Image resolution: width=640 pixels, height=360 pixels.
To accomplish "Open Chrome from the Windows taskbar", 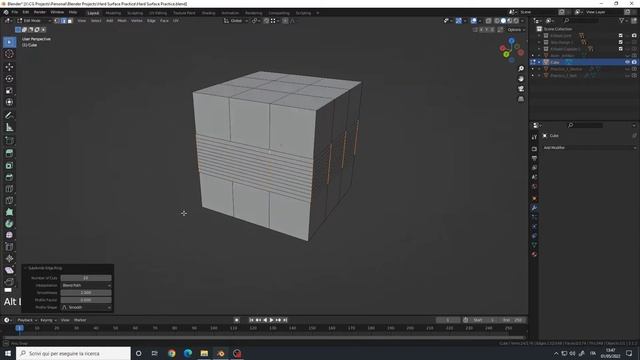I will click(171, 353).
